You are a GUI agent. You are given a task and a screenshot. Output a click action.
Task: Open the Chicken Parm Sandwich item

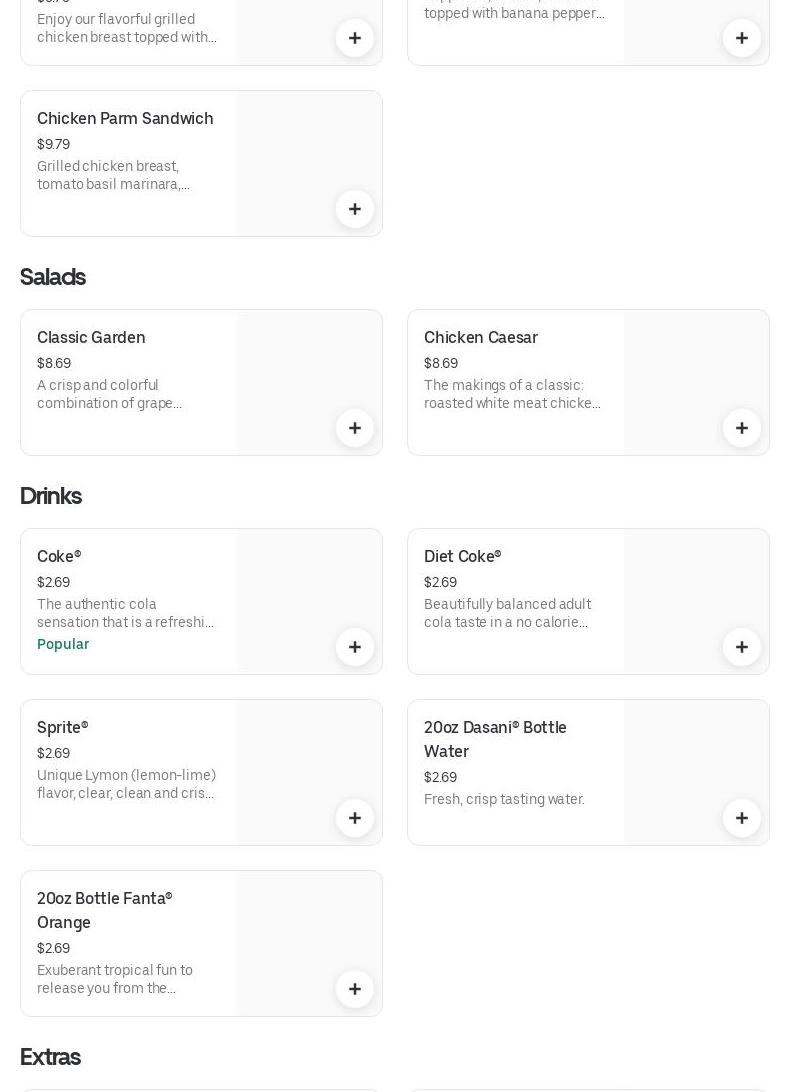click(x=125, y=119)
